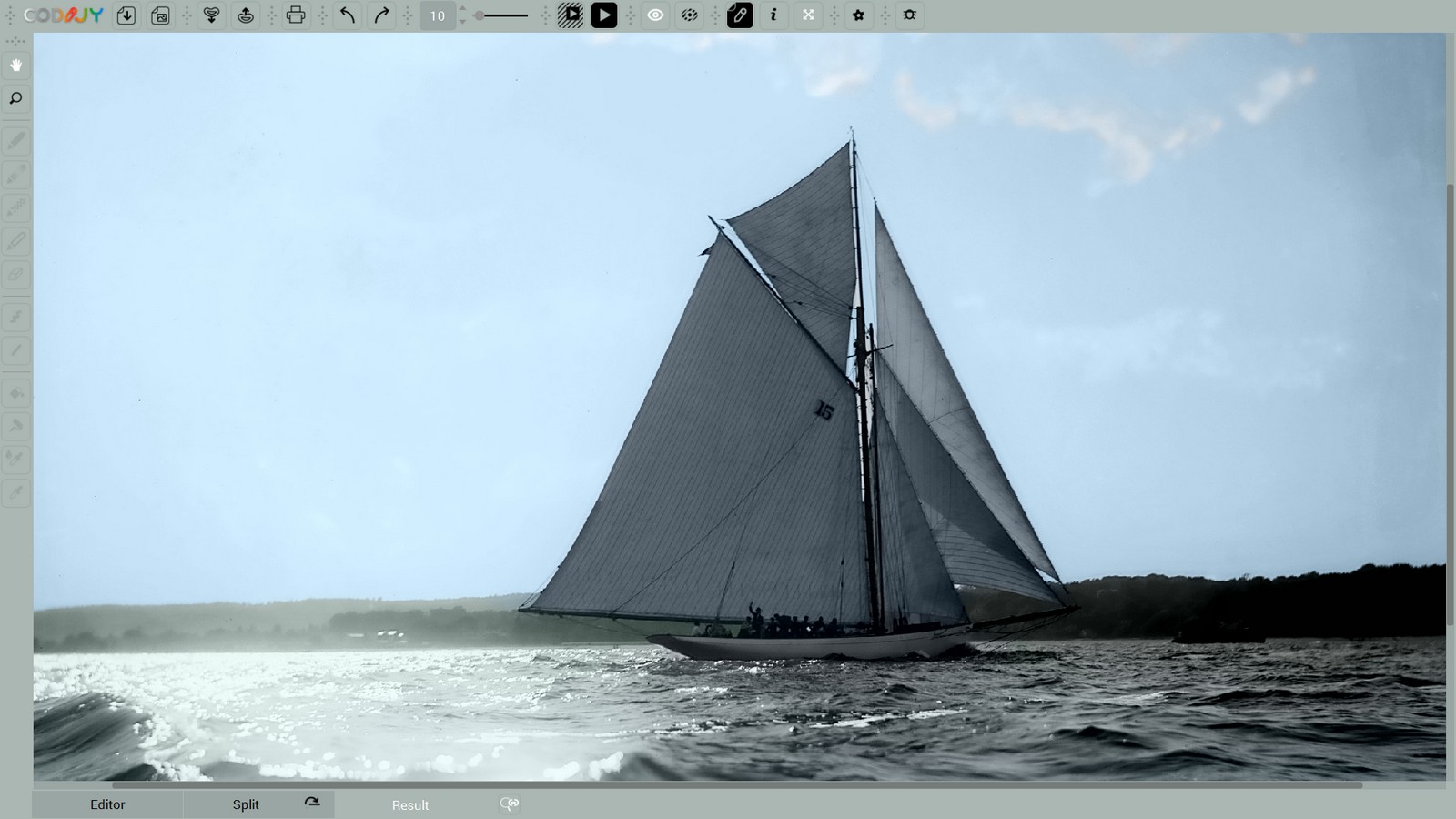Click the brush size field showing 10
The height and width of the screenshot is (819, 1456).
click(438, 15)
